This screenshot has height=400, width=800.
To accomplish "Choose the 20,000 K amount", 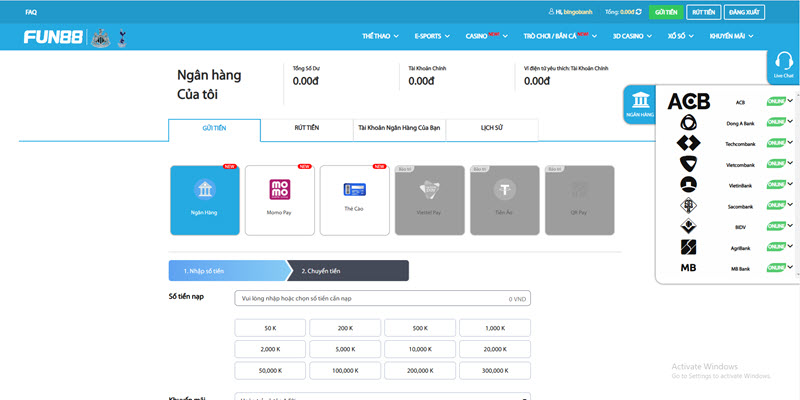I will [x=495, y=349].
